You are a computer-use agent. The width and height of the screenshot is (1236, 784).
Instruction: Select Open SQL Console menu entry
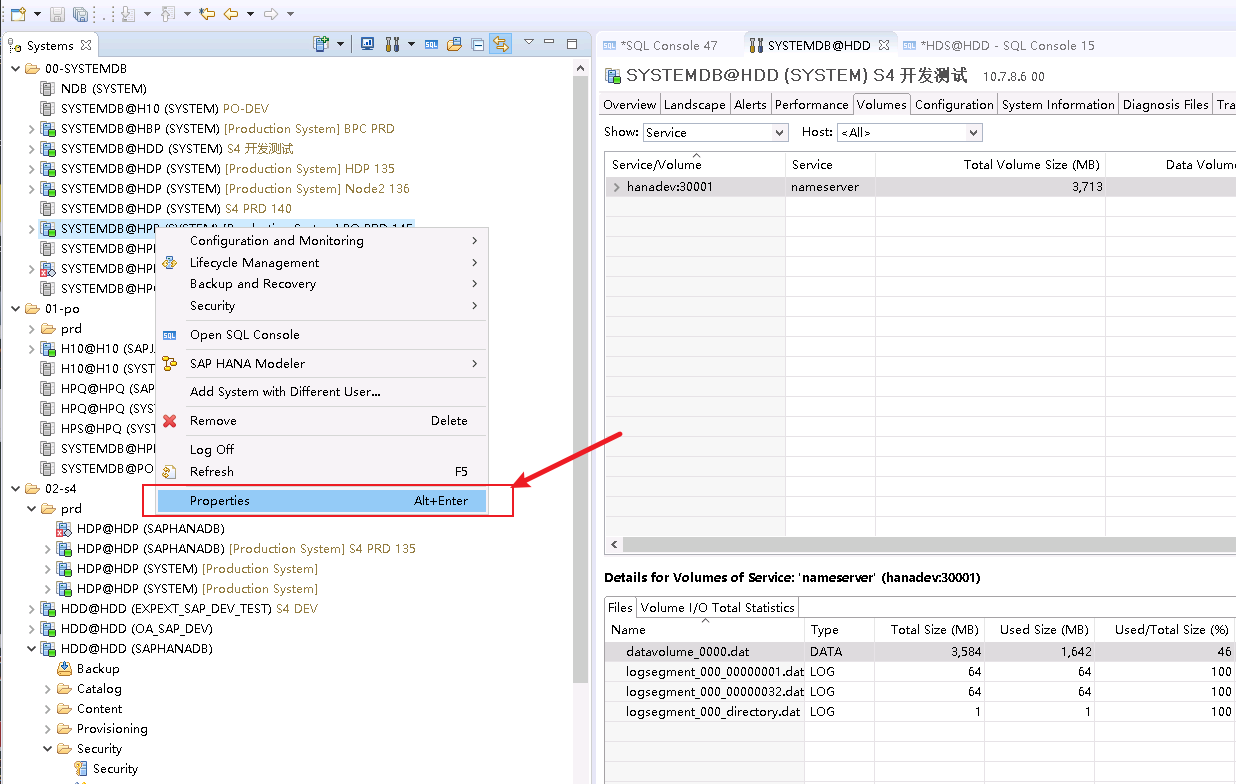tap(245, 335)
